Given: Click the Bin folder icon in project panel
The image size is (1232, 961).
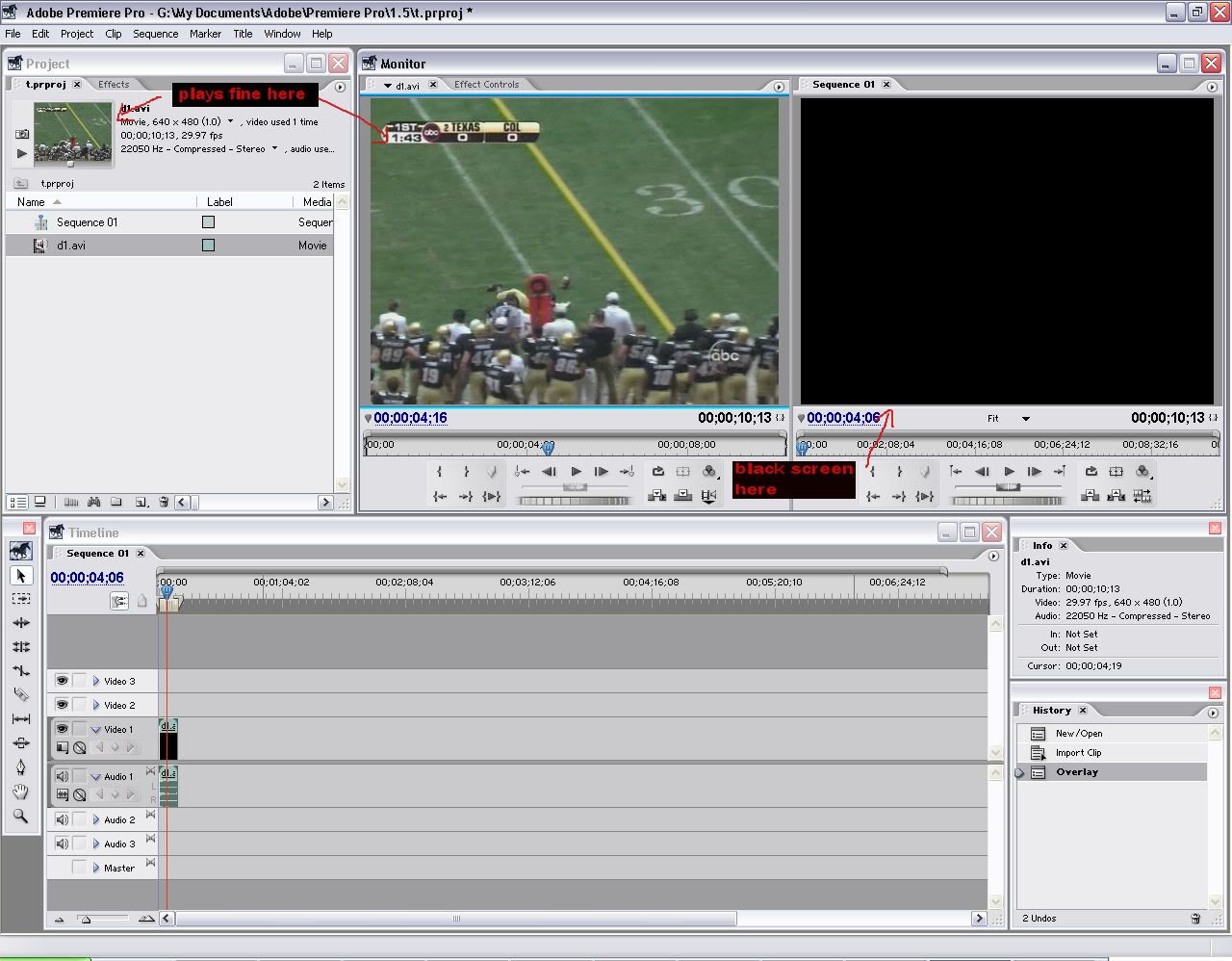Looking at the screenshot, I should tap(116, 502).
